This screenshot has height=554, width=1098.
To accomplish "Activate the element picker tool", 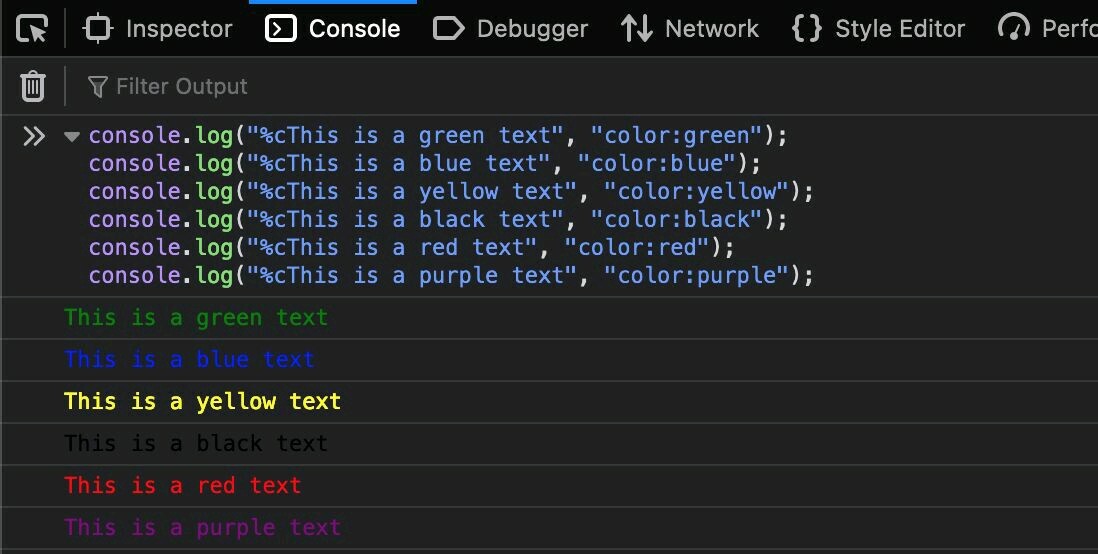I will pos(32,29).
